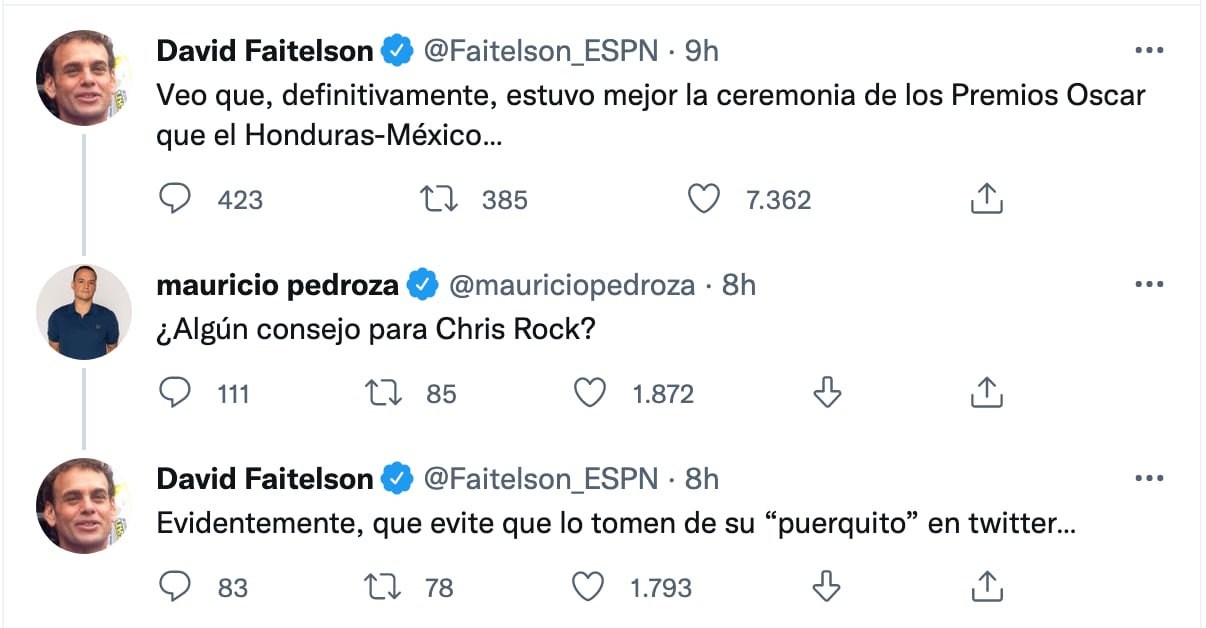1206x628 pixels.
Task: Share the bottom Faitelson reply
Action: click(987, 586)
